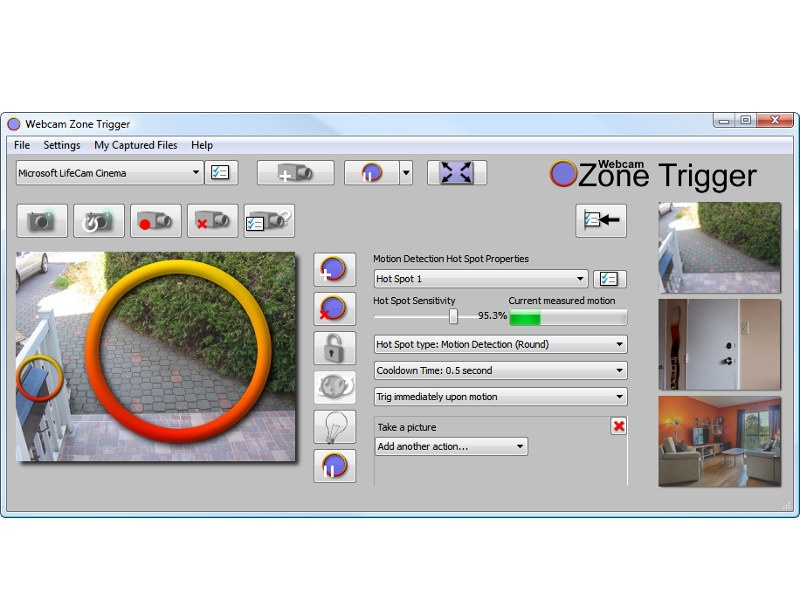Click the add camera button
The width and height of the screenshot is (800, 600).
[x=295, y=173]
